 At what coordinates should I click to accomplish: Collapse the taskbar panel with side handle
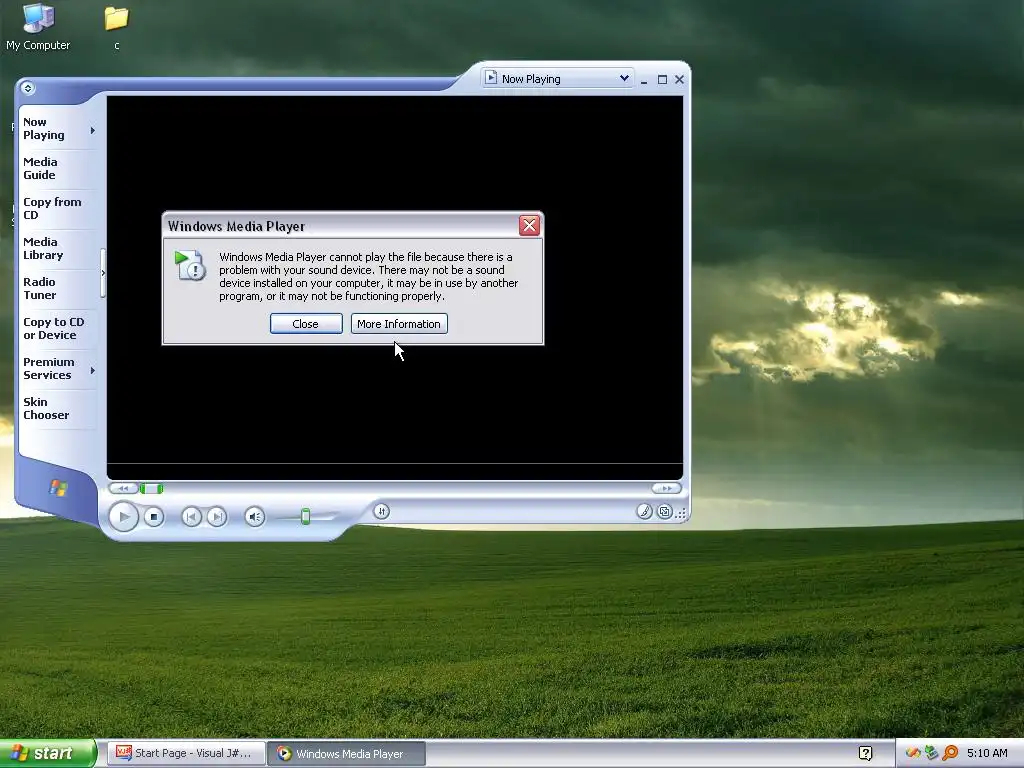103,273
